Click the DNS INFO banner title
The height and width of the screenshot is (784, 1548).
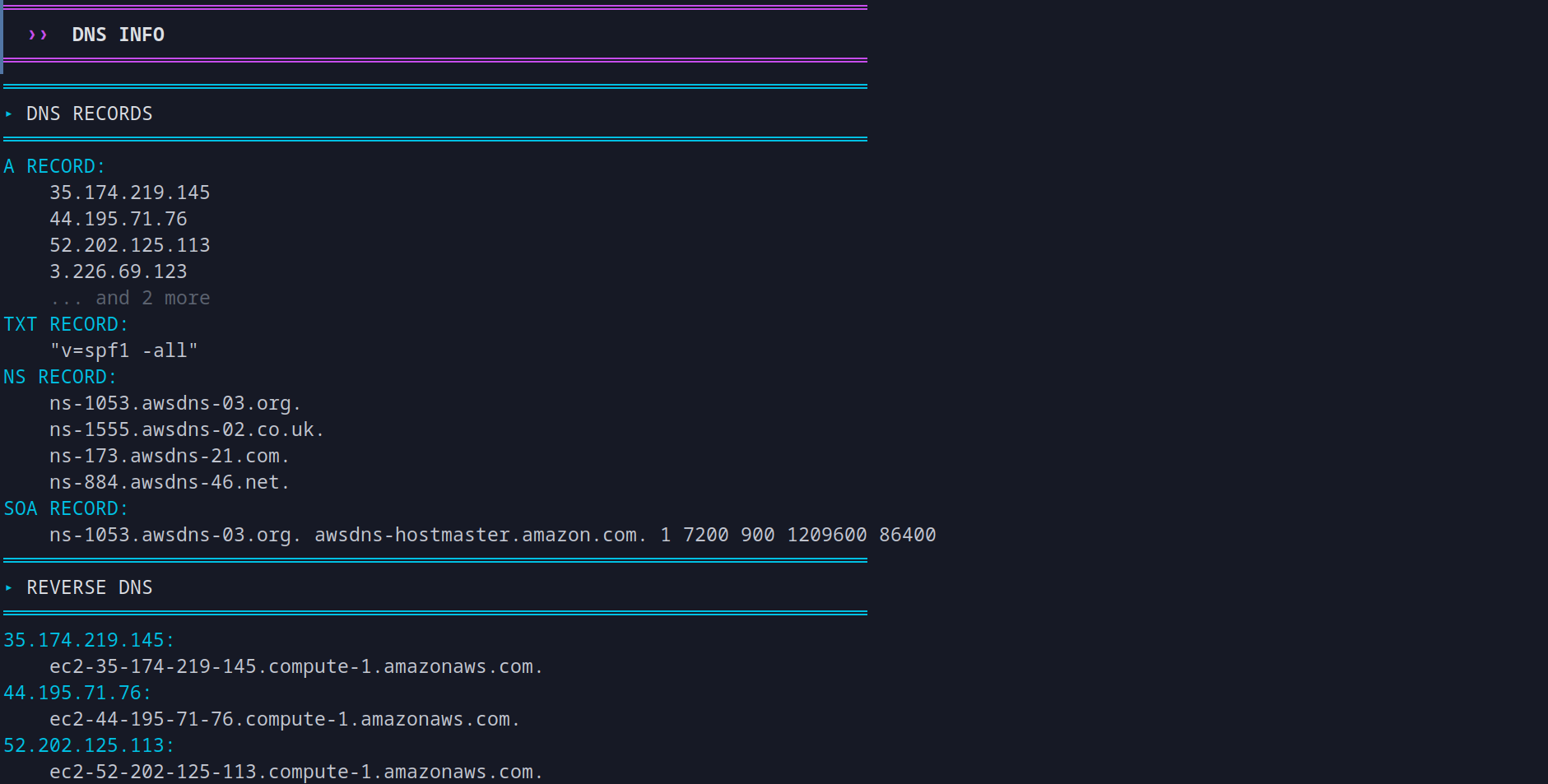[118, 35]
